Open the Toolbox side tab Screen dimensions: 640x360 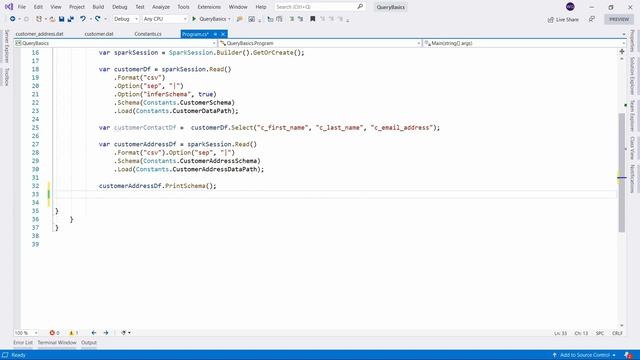7,77
